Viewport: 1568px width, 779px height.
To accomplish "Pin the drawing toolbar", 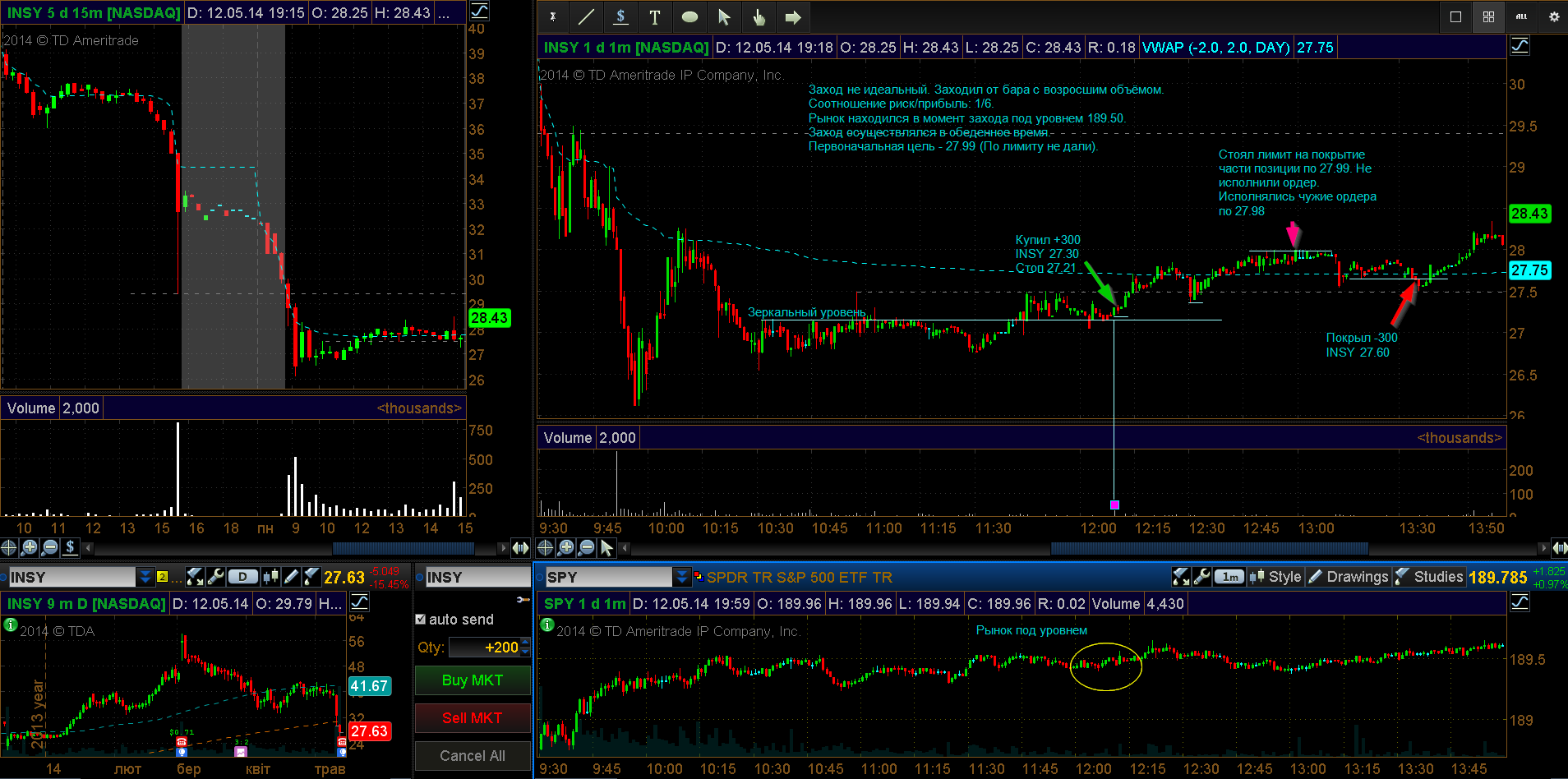I will (x=553, y=16).
